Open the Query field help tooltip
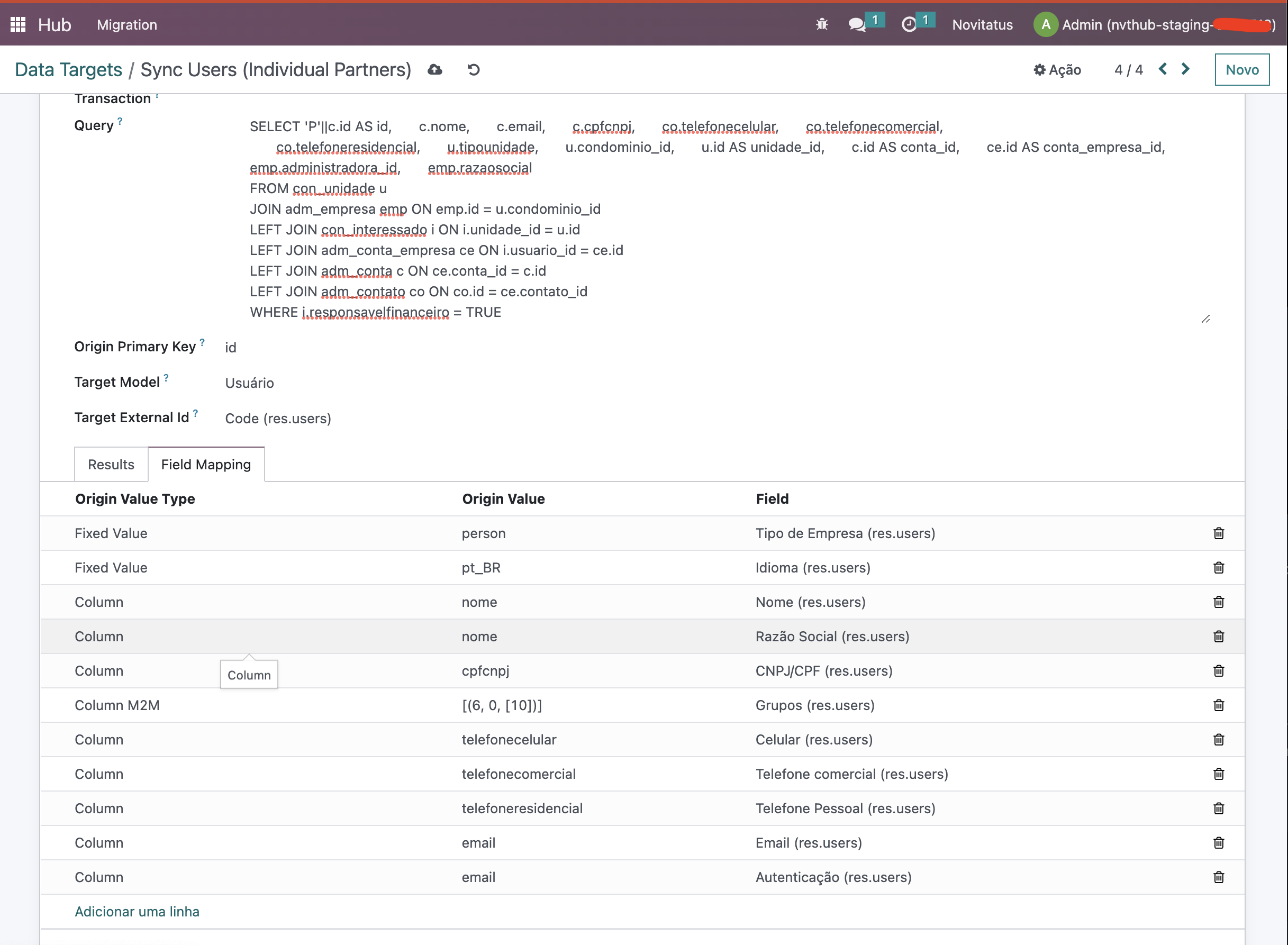This screenshot has width=1288, height=945. coord(120,121)
